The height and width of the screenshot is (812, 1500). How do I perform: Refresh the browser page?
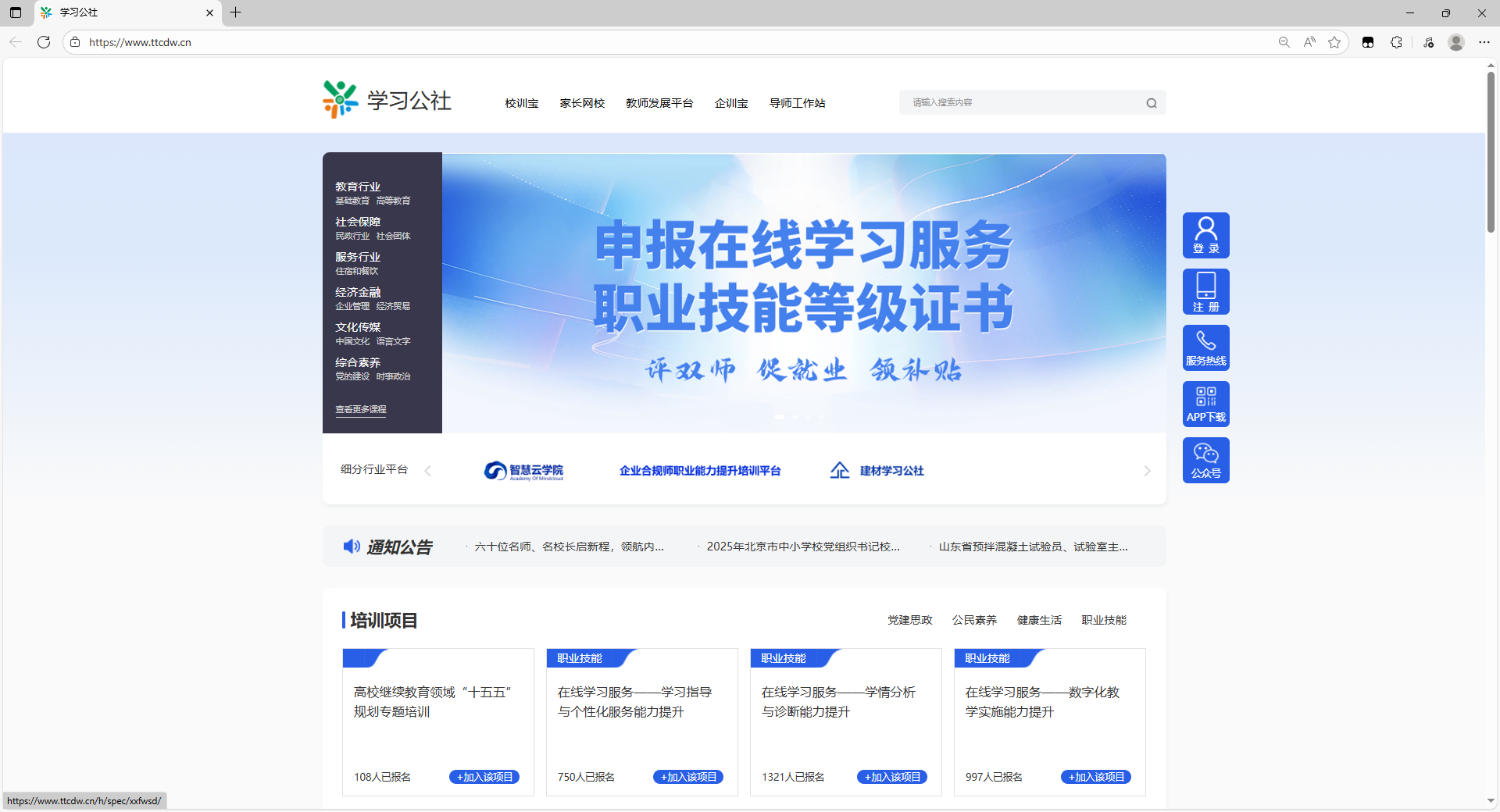point(44,42)
